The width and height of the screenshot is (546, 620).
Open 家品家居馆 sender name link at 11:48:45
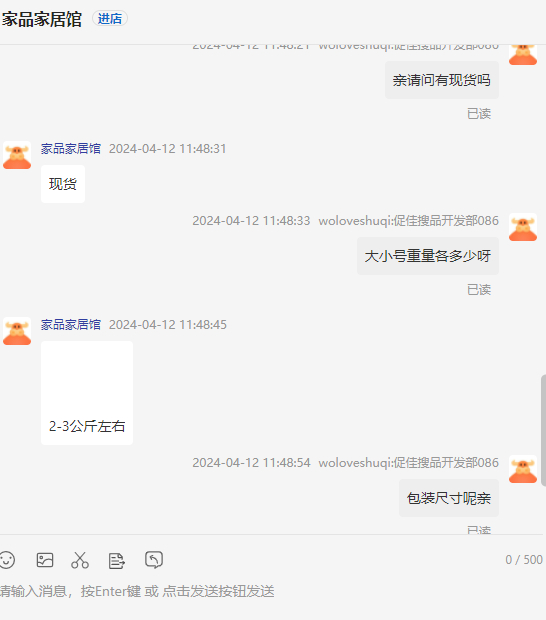pyautogui.click(x=71, y=325)
